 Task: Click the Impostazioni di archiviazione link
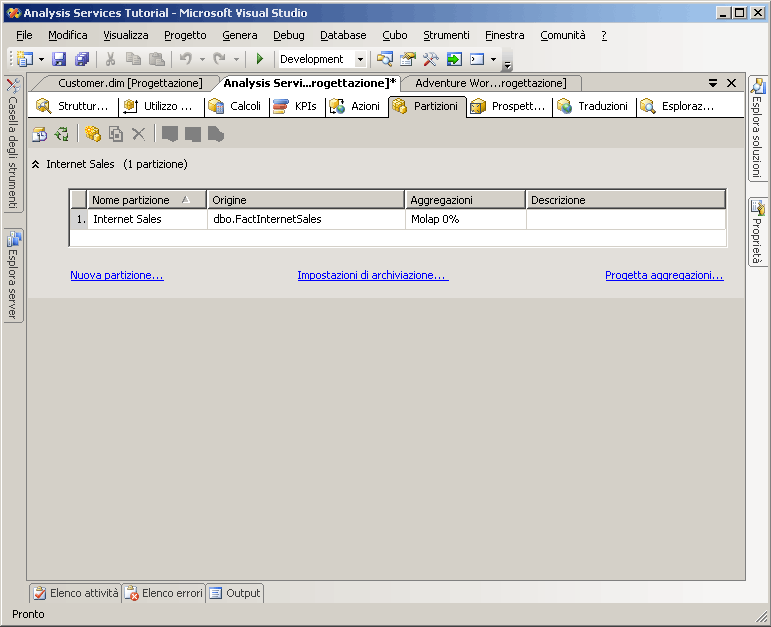point(373,275)
